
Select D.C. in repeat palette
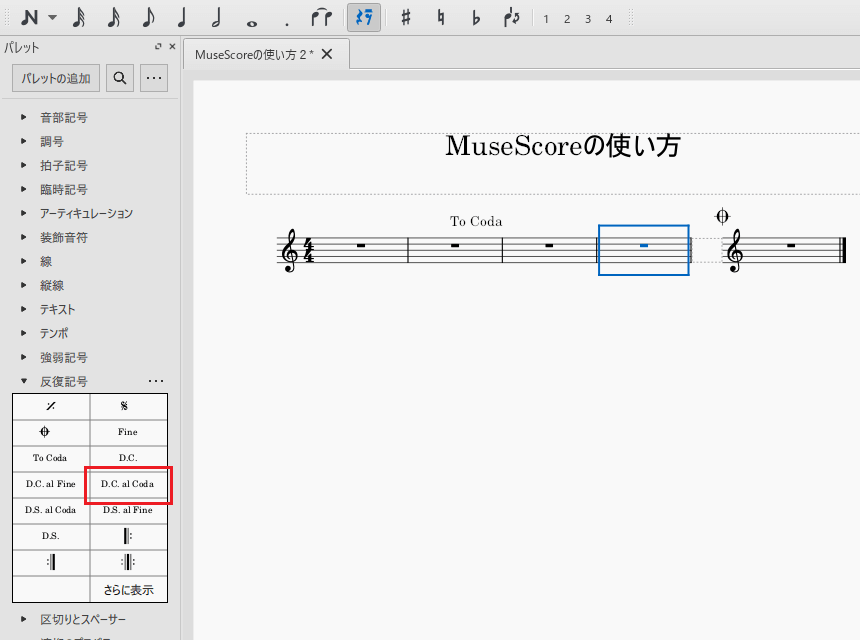129,458
